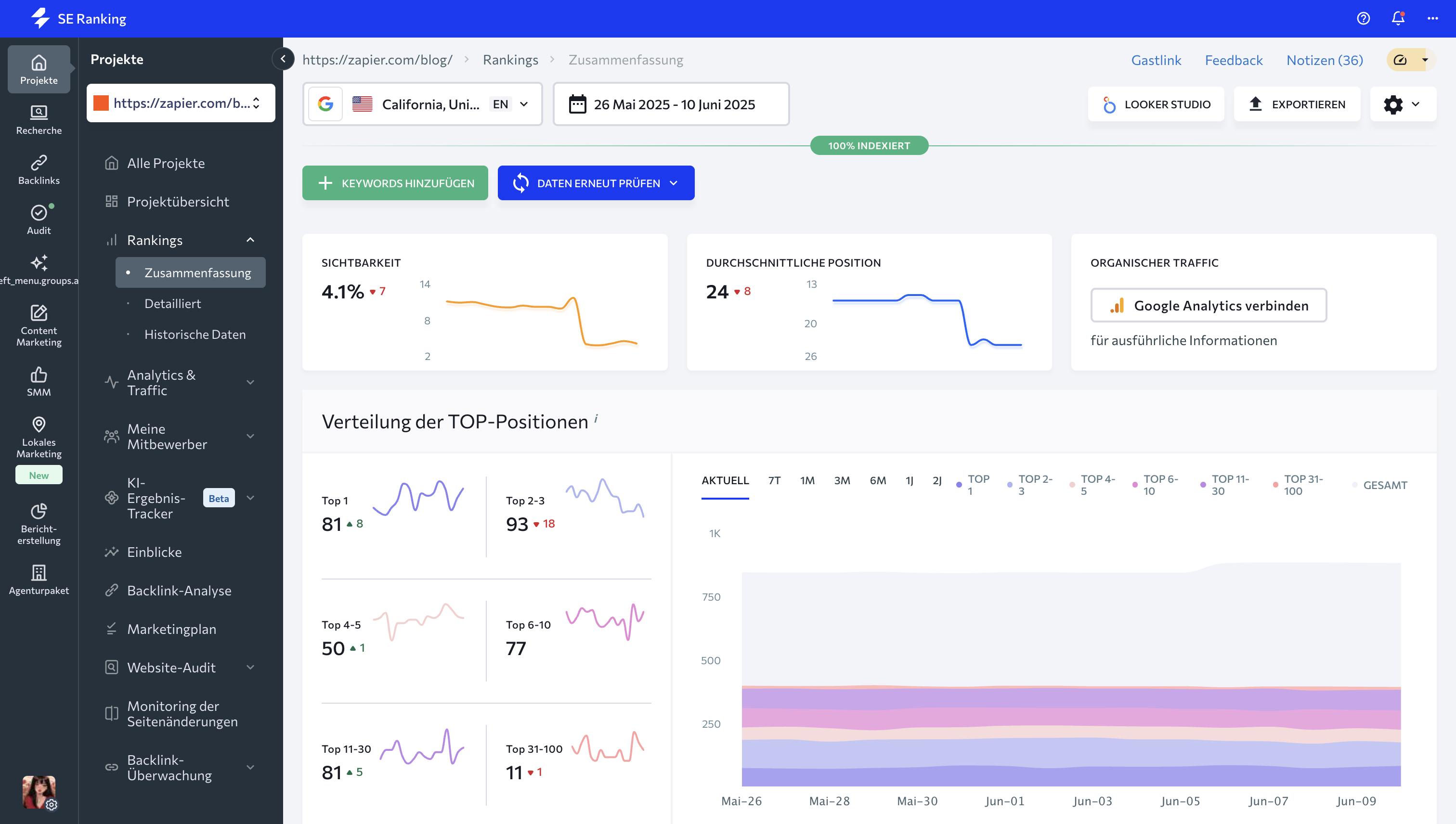Click the notifications bell icon
Image resolution: width=1456 pixels, height=824 pixels.
click(x=1398, y=19)
